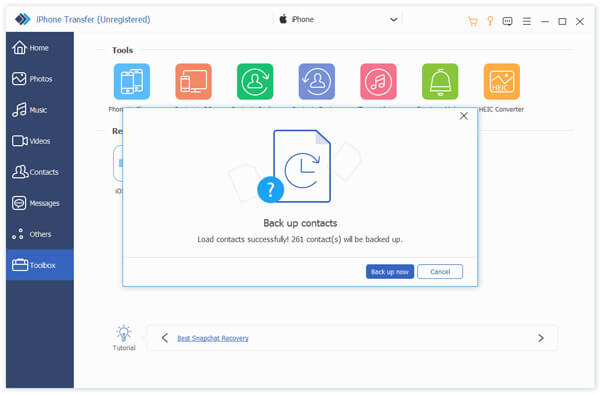Show the previous tutorial tip
Image resolution: width=600 pixels, height=394 pixels.
tap(165, 338)
